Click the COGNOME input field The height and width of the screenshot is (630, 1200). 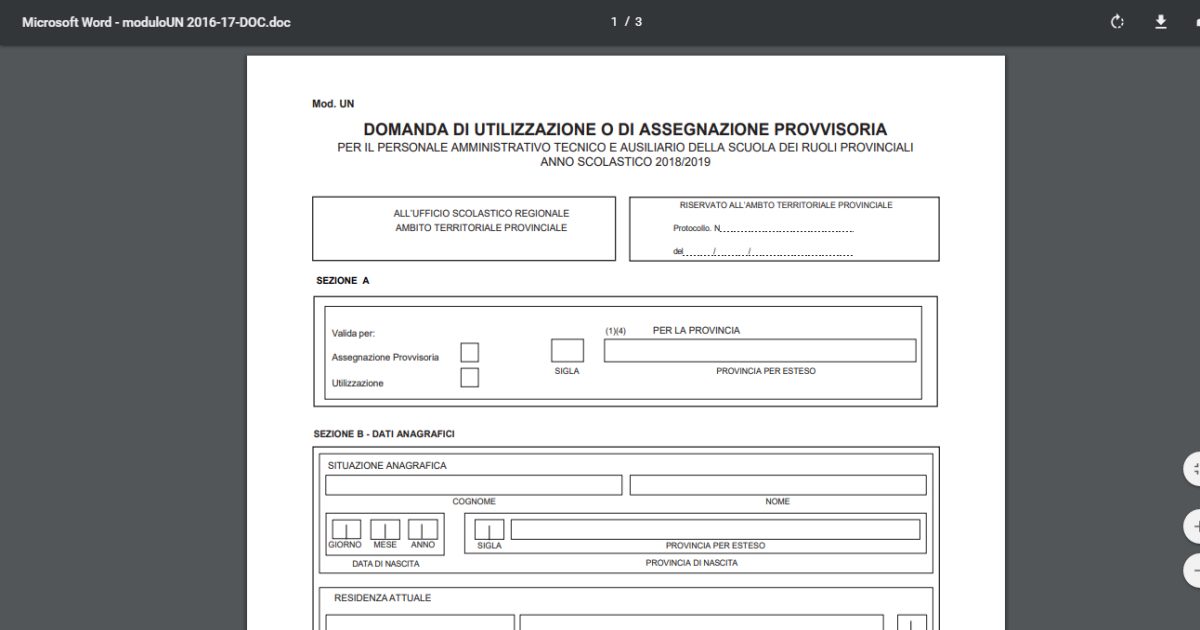pos(473,484)
